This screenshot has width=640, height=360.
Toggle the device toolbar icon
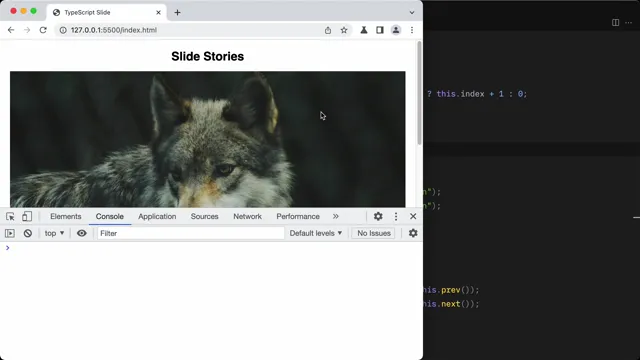coord(27,217)
